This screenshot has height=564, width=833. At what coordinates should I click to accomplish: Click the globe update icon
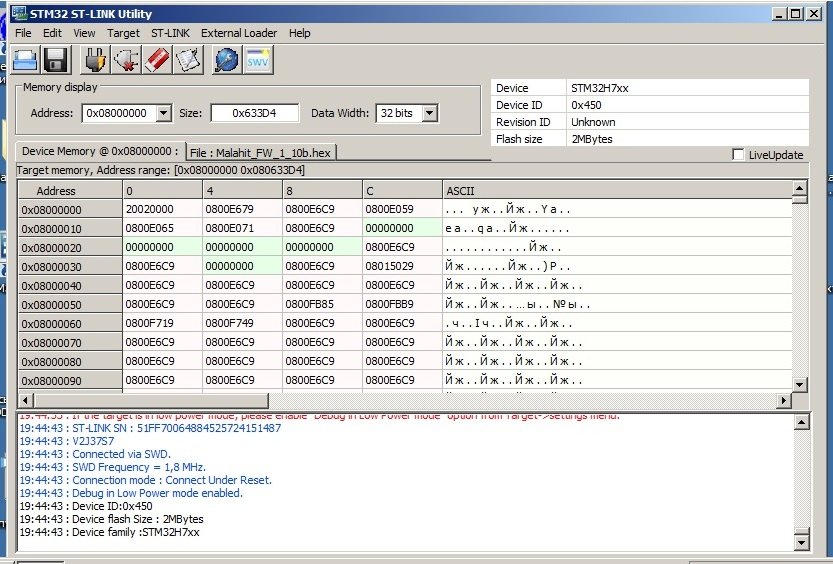click(x=227, y=59)
